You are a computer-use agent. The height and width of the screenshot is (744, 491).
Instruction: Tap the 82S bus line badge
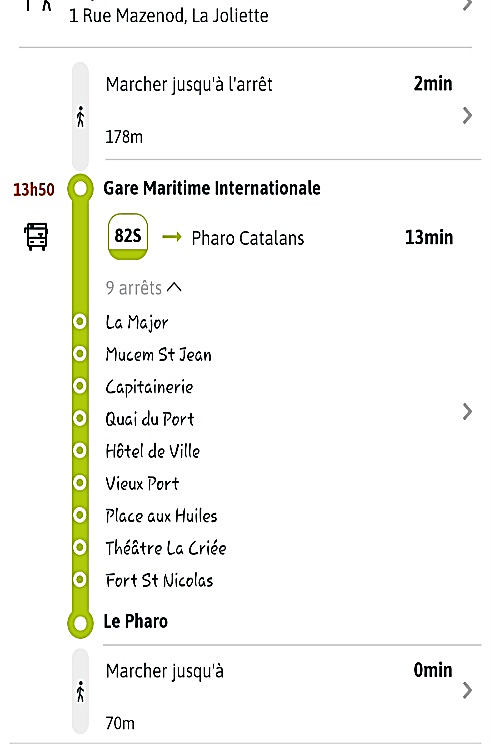128,236
